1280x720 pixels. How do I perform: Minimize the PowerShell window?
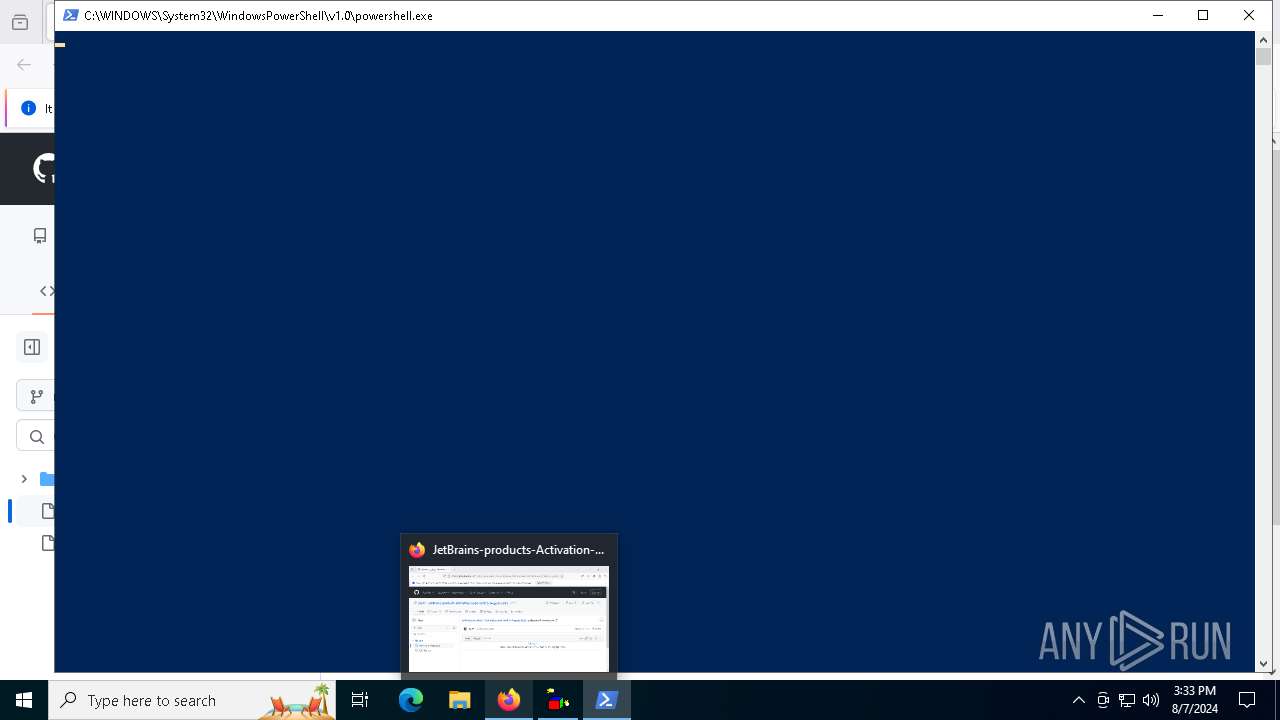tap(1158, 15)
